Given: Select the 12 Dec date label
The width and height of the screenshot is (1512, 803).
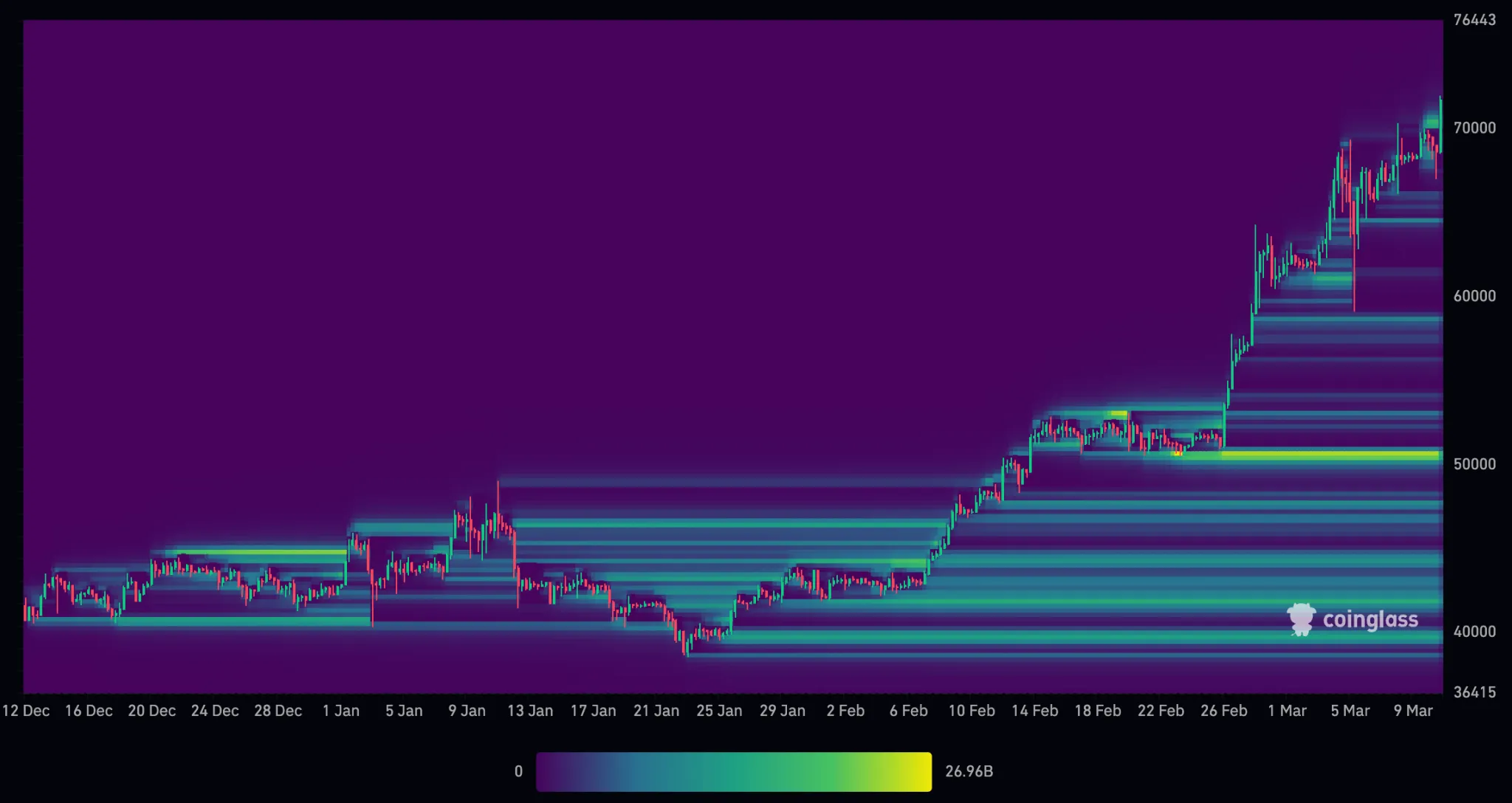Looking at the screenshot, I should pos(26,711).
